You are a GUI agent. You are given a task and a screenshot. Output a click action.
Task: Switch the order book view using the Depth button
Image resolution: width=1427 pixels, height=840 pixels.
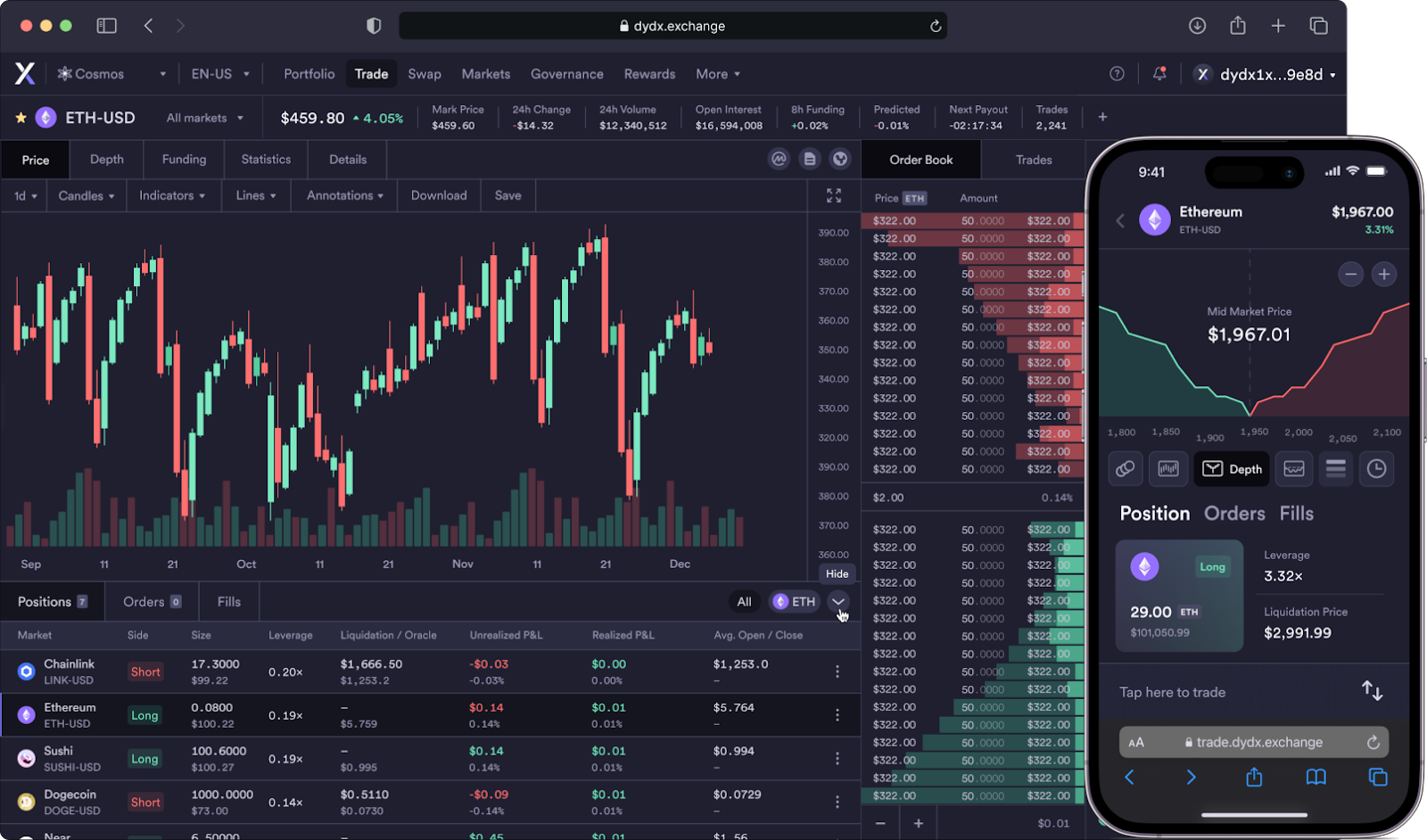pos(1231,469)
